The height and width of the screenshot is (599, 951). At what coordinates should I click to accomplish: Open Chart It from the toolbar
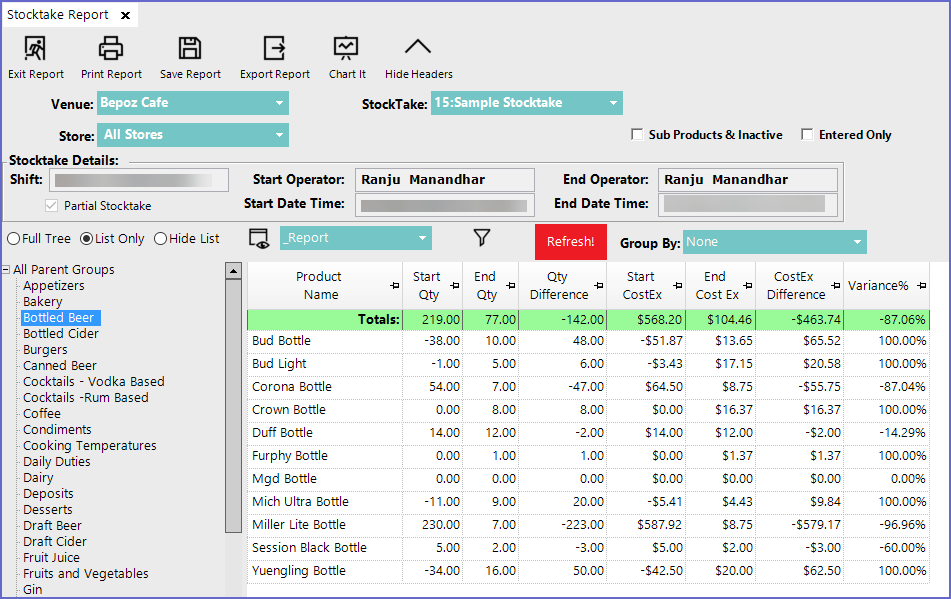point(346,48)
